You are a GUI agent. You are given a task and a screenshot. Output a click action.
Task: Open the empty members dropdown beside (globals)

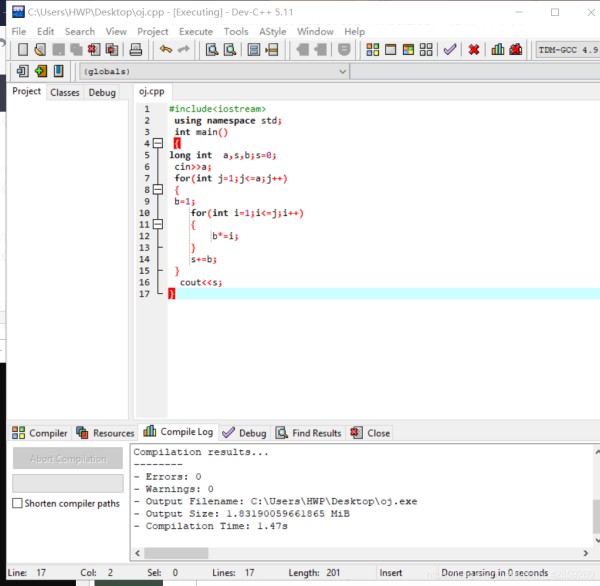pos(475,72)
